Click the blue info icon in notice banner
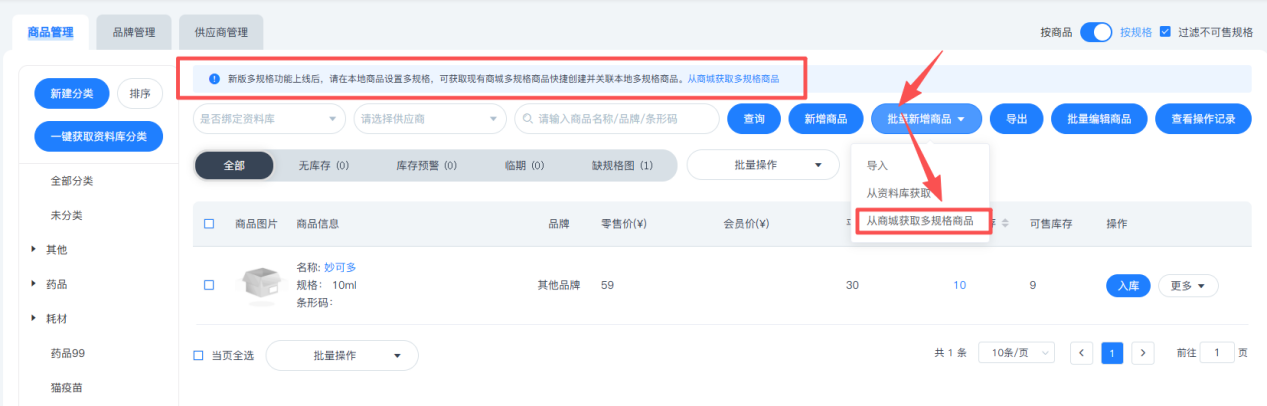1267x406 pixels. (x=214, y=79)
